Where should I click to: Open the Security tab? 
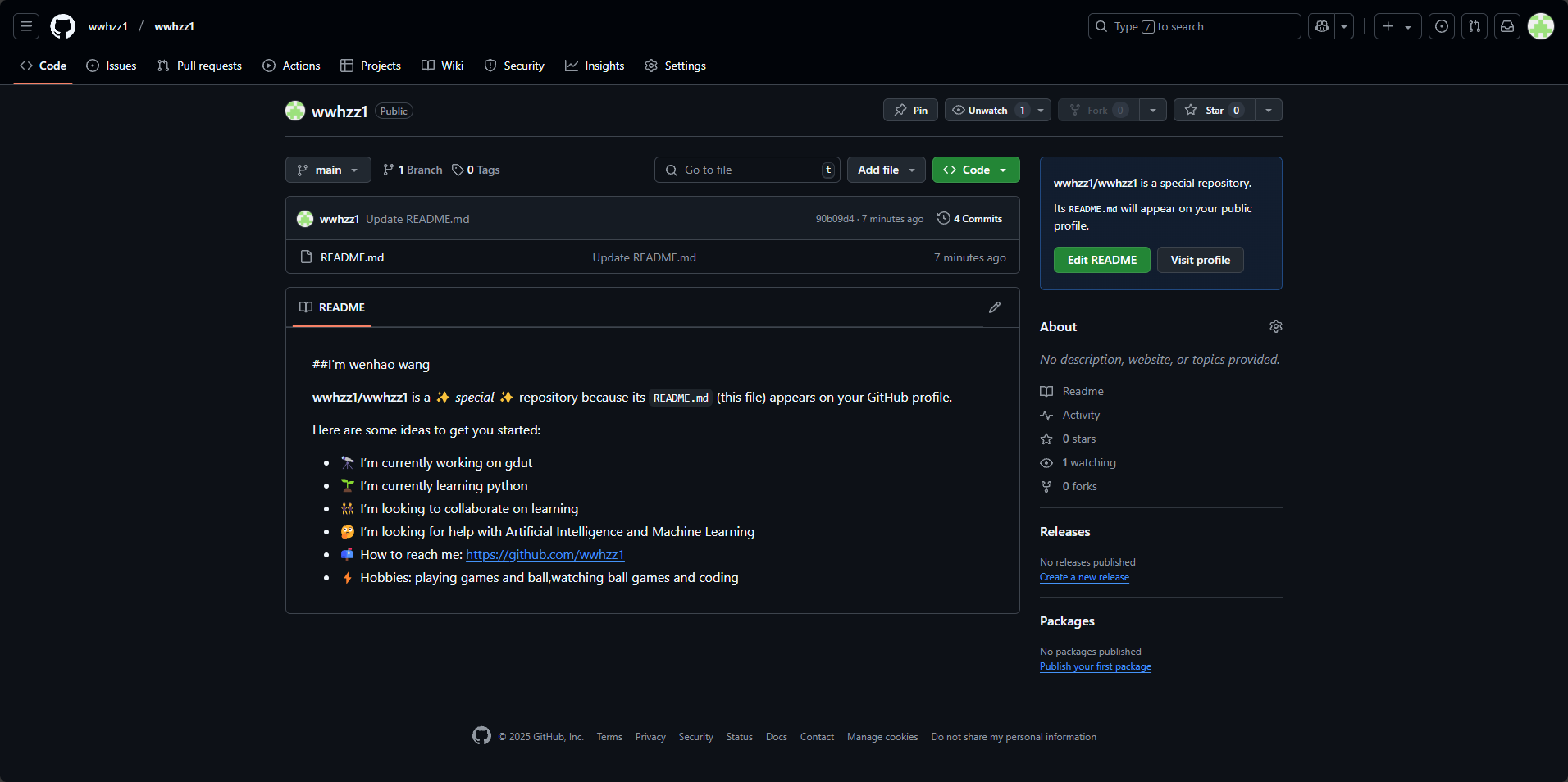[514, 66]
